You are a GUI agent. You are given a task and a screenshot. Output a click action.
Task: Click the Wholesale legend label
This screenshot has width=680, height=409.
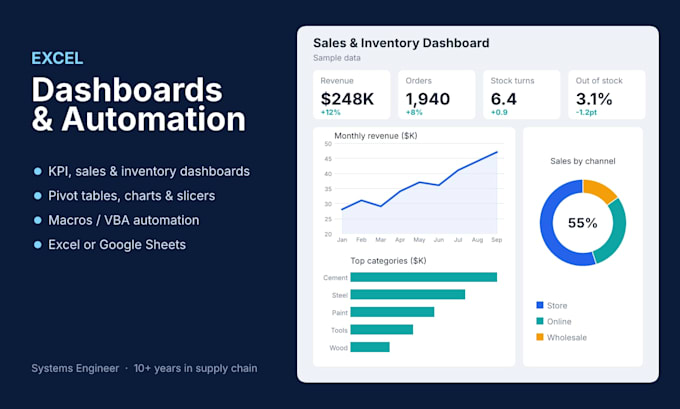pos(566,337)
